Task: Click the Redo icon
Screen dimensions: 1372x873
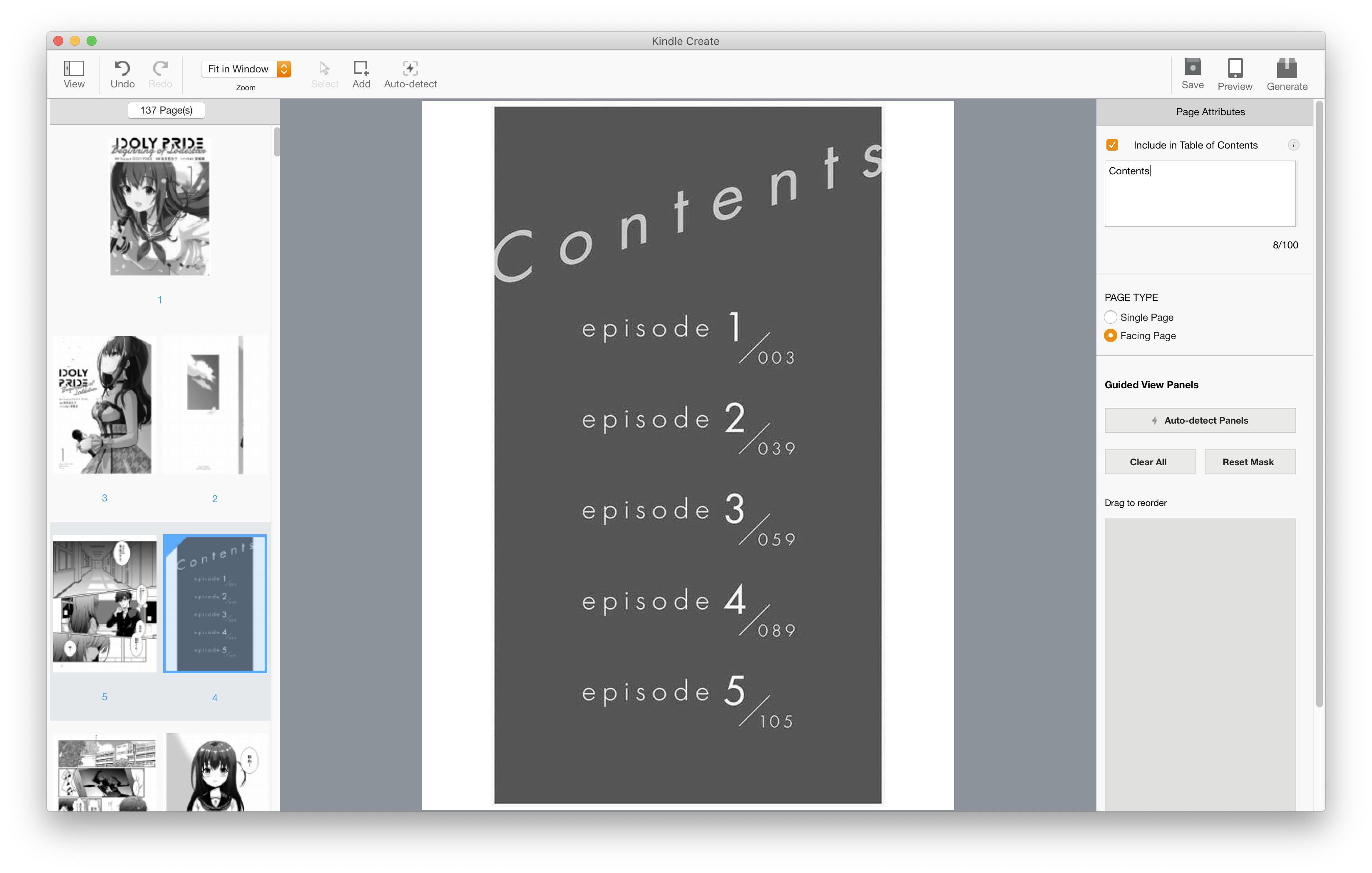Action: point(160,68)
